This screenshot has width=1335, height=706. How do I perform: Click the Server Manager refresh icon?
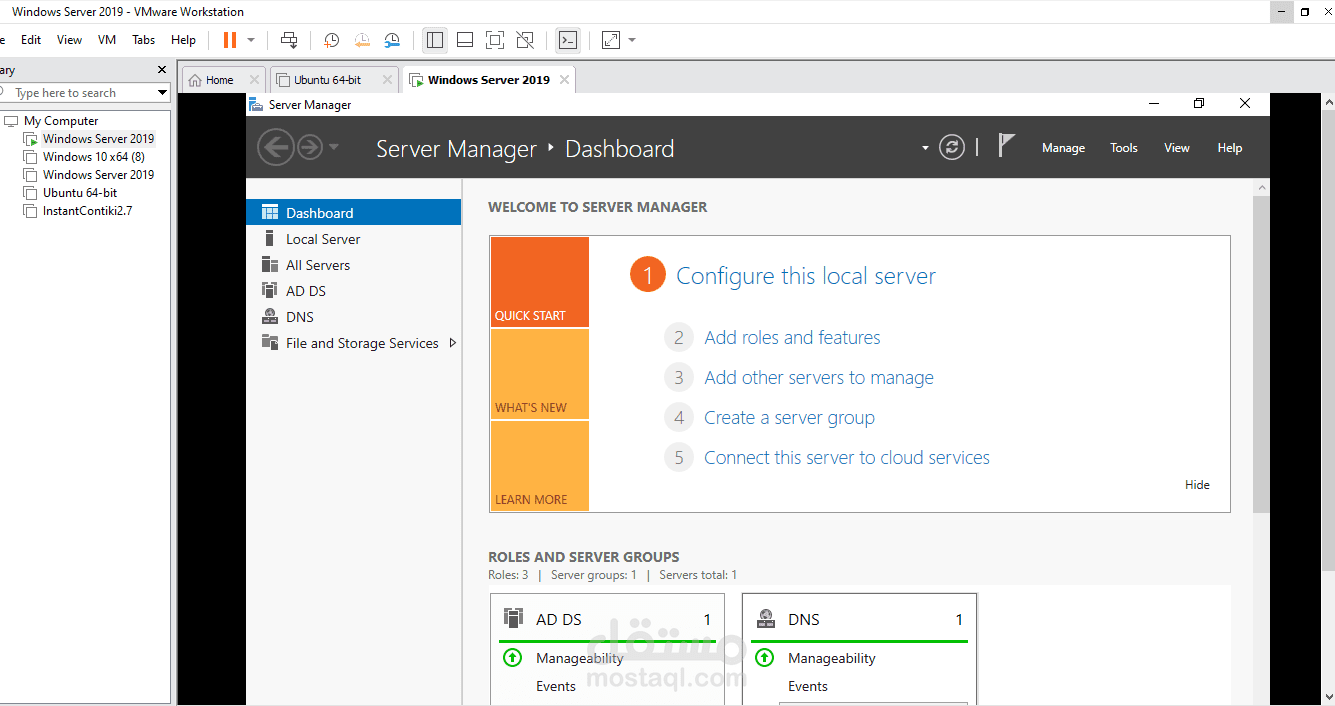[x=952, y=148]
